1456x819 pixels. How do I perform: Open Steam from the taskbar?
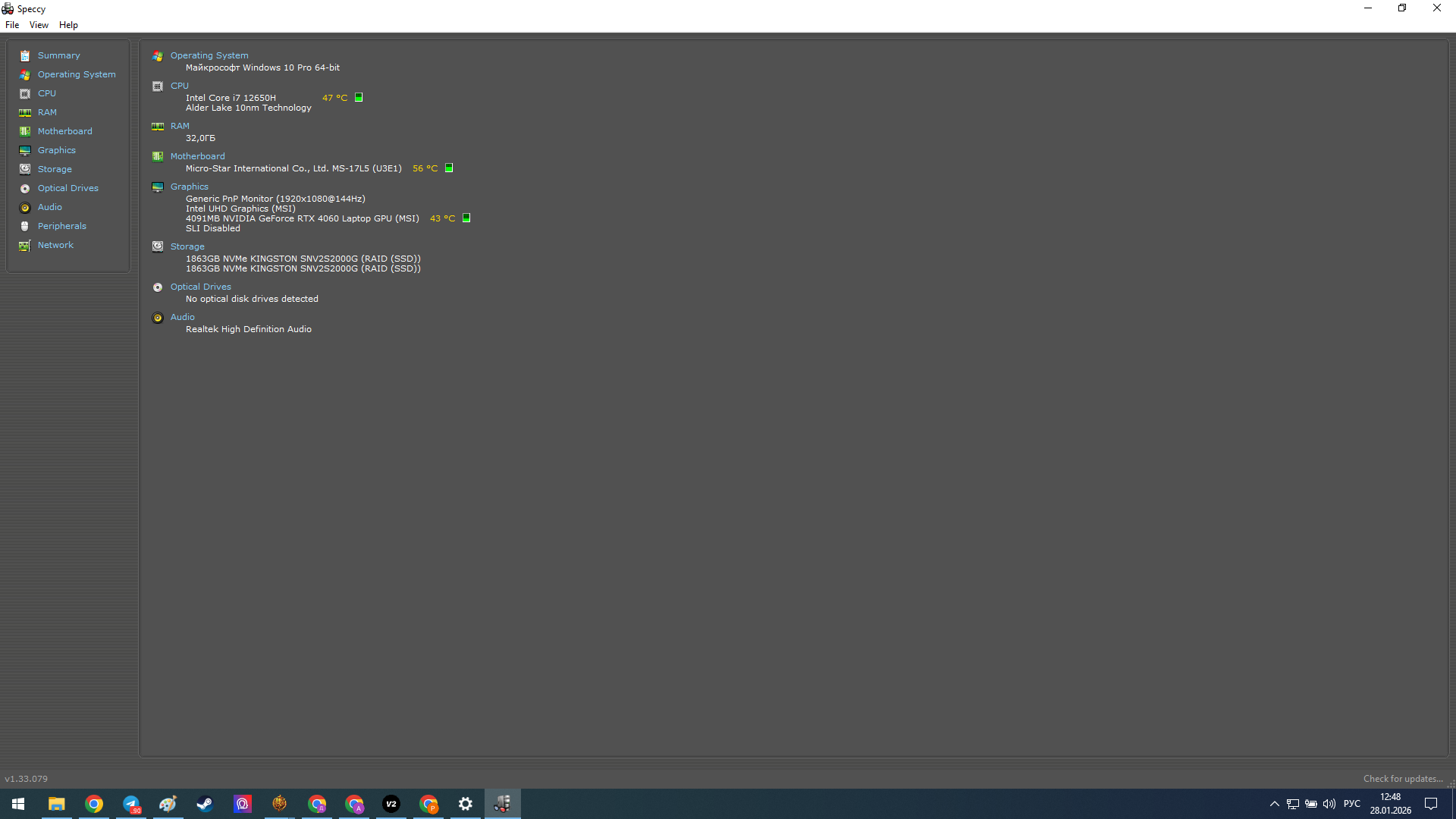click(205, 804)
